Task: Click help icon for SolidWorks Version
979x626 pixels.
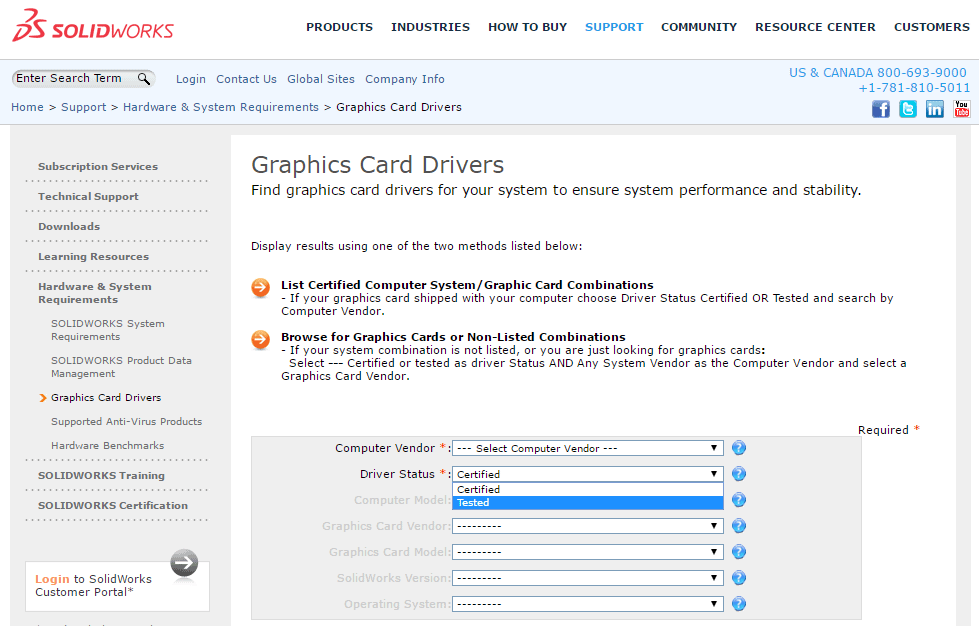Action: tap(739, 578)
